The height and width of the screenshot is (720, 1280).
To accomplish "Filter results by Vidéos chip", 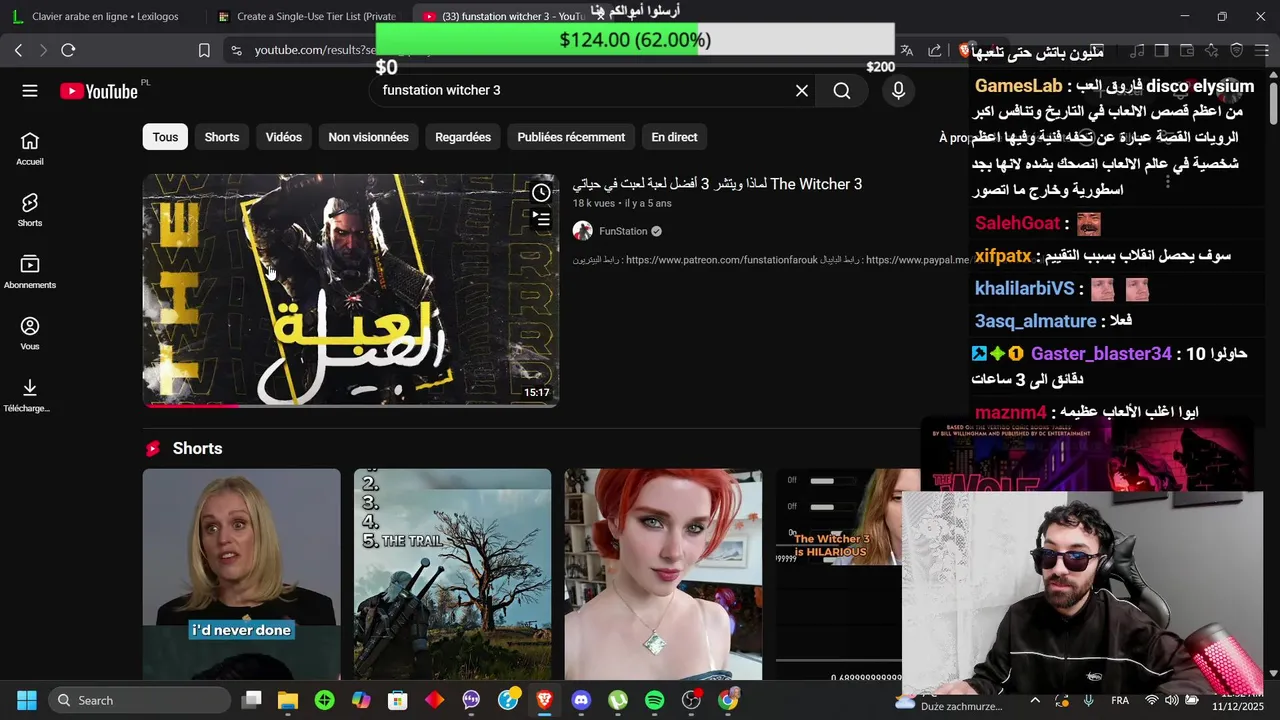I will [x=284, y=137].
